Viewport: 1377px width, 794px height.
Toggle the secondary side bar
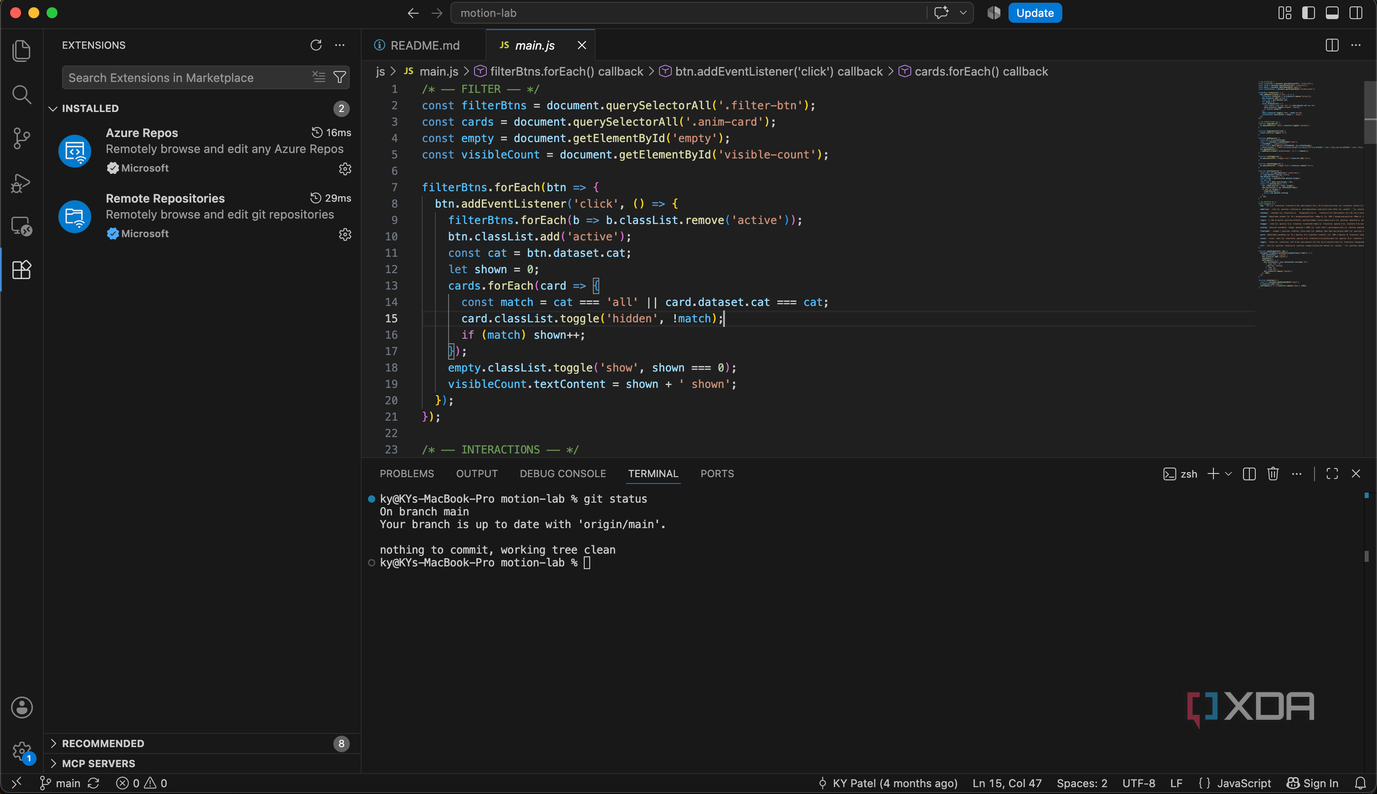pos(1356,13)
